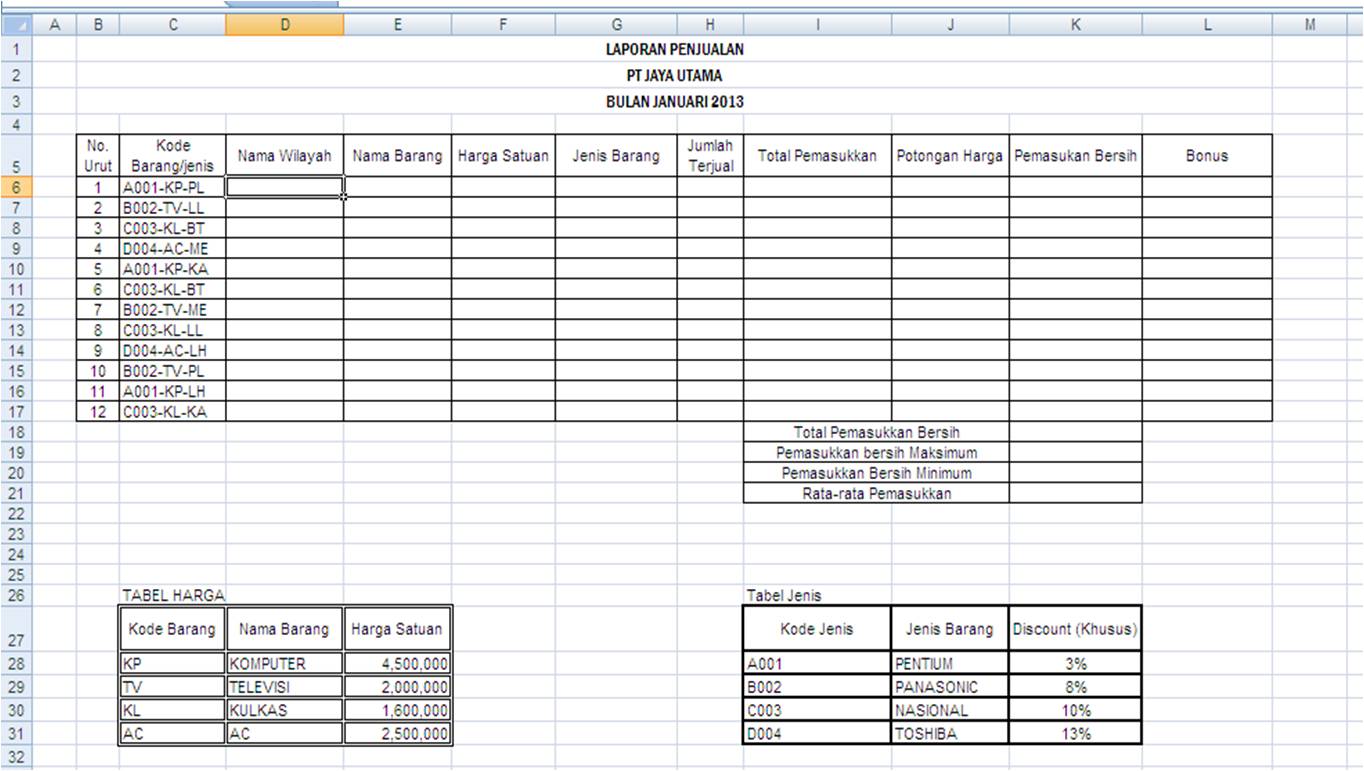Select column D header
Viewport: 1364px width, 771px height.
pos(285,23)
